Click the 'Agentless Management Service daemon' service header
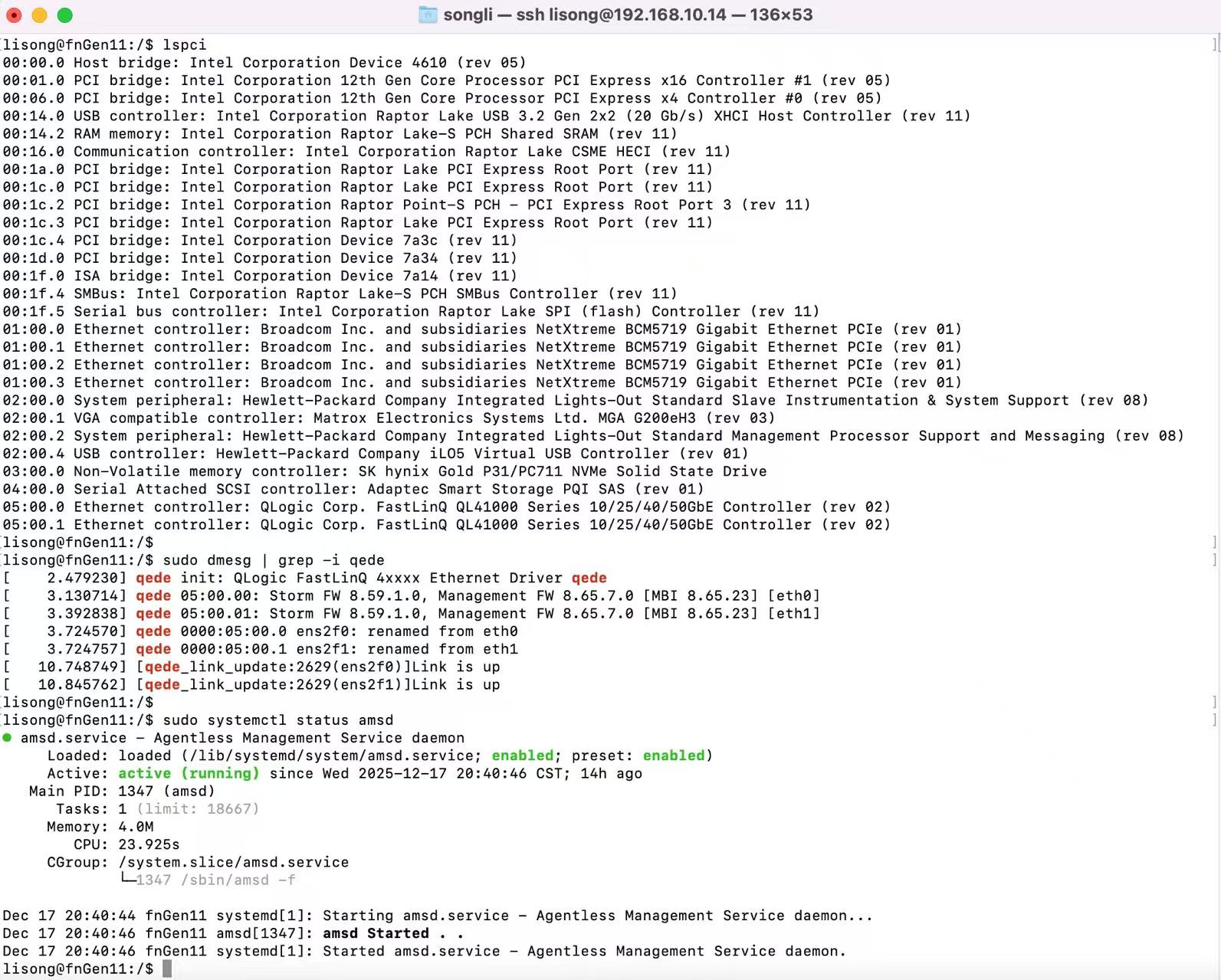The width and height of the screenshot is (1221, 980). click(x=309, y=738)
